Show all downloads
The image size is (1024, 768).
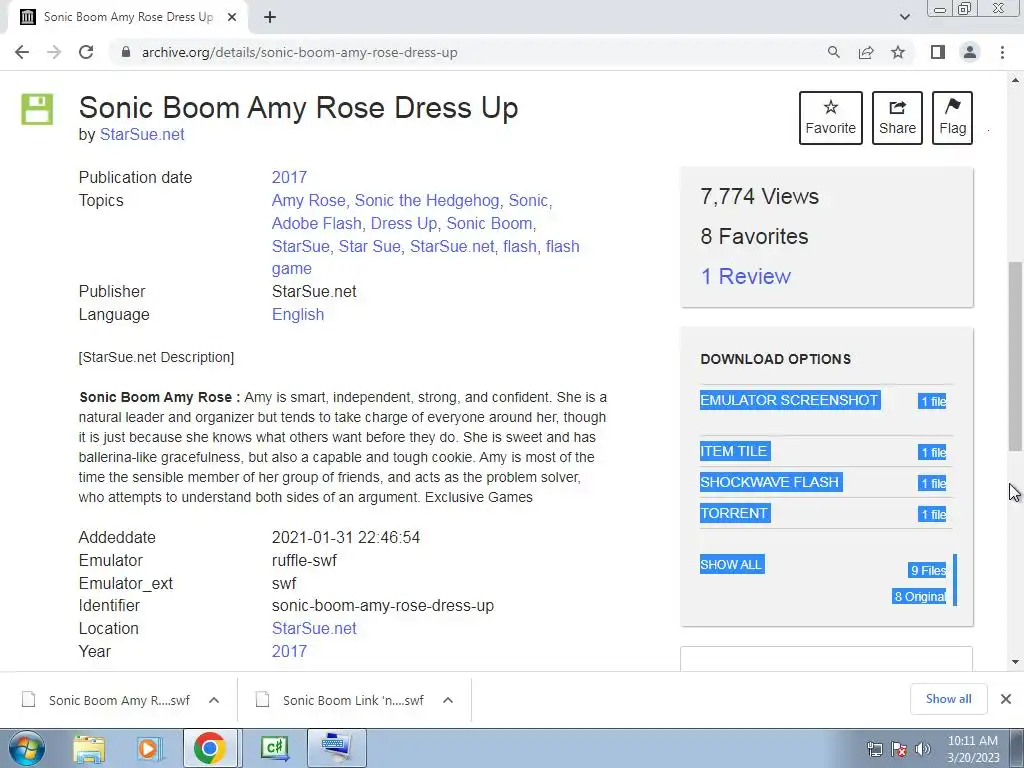pos(948,699)
